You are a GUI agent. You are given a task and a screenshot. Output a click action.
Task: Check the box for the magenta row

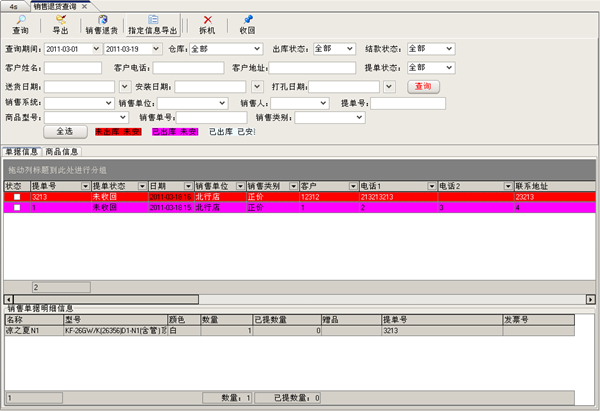[x=16, y=208]
